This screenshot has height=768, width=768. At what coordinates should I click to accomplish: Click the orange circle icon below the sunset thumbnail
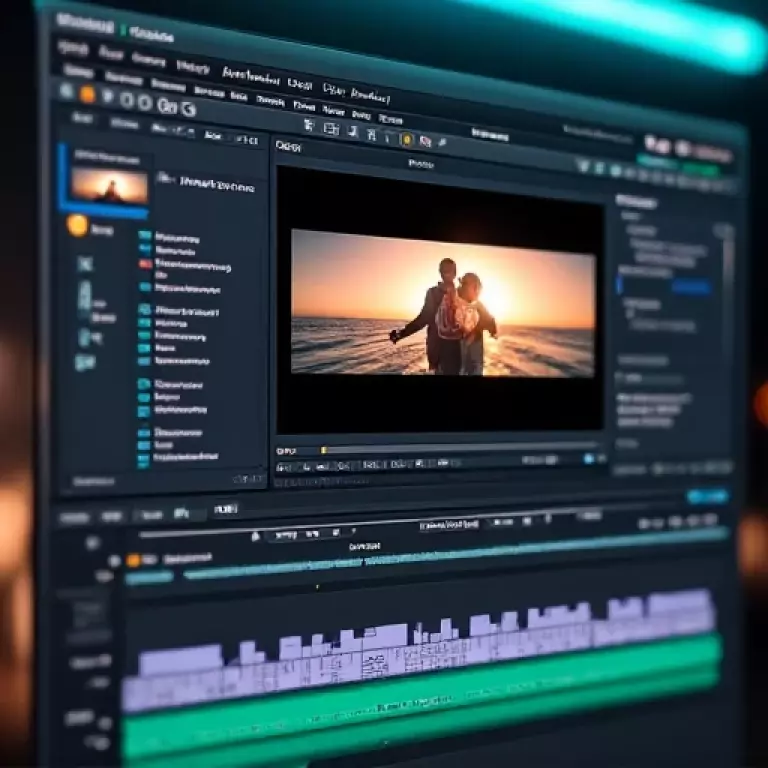pyautogui.click(x=78, y=226)
